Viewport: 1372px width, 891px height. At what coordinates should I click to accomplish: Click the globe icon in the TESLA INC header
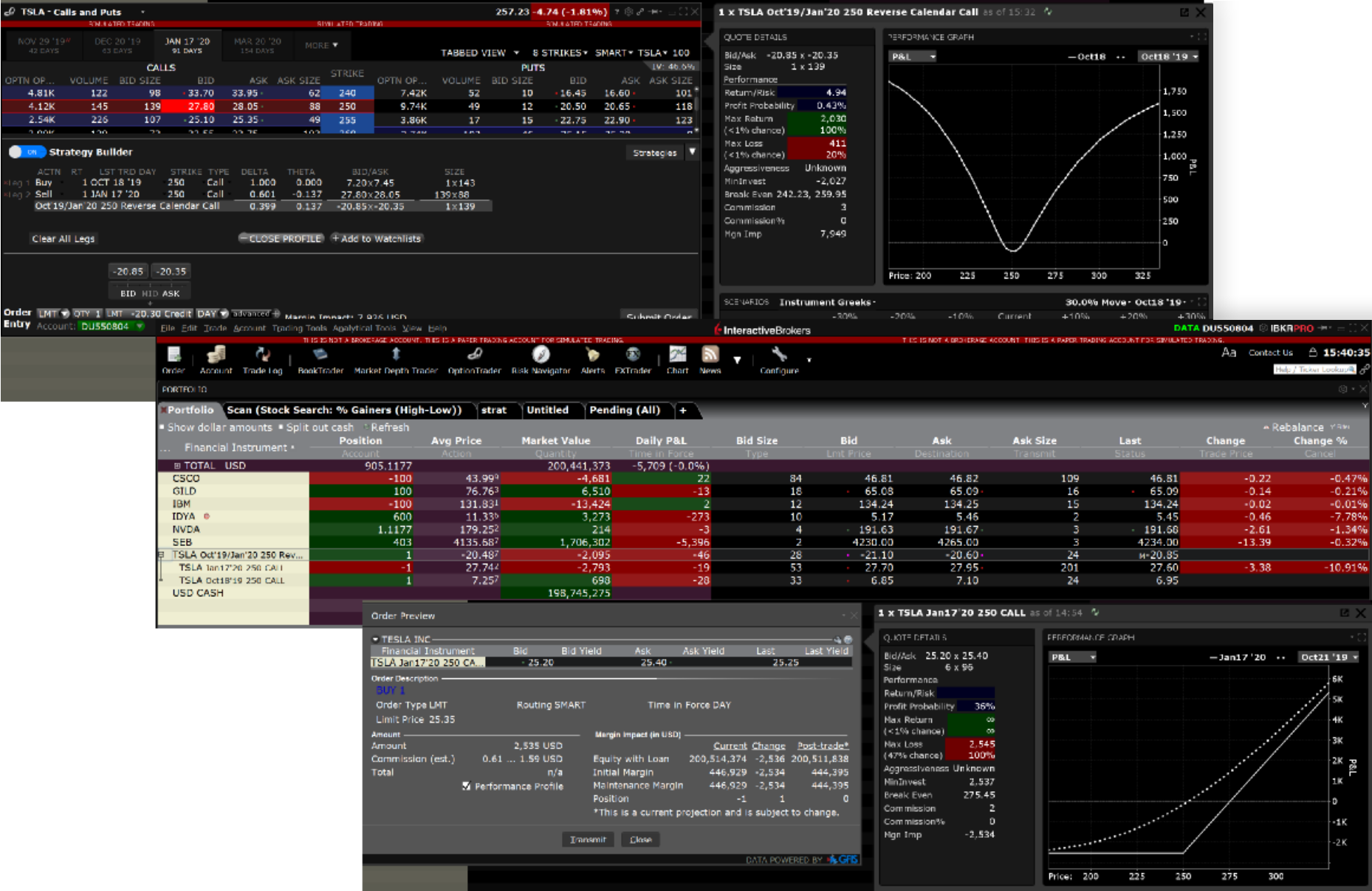pos(848,639)
